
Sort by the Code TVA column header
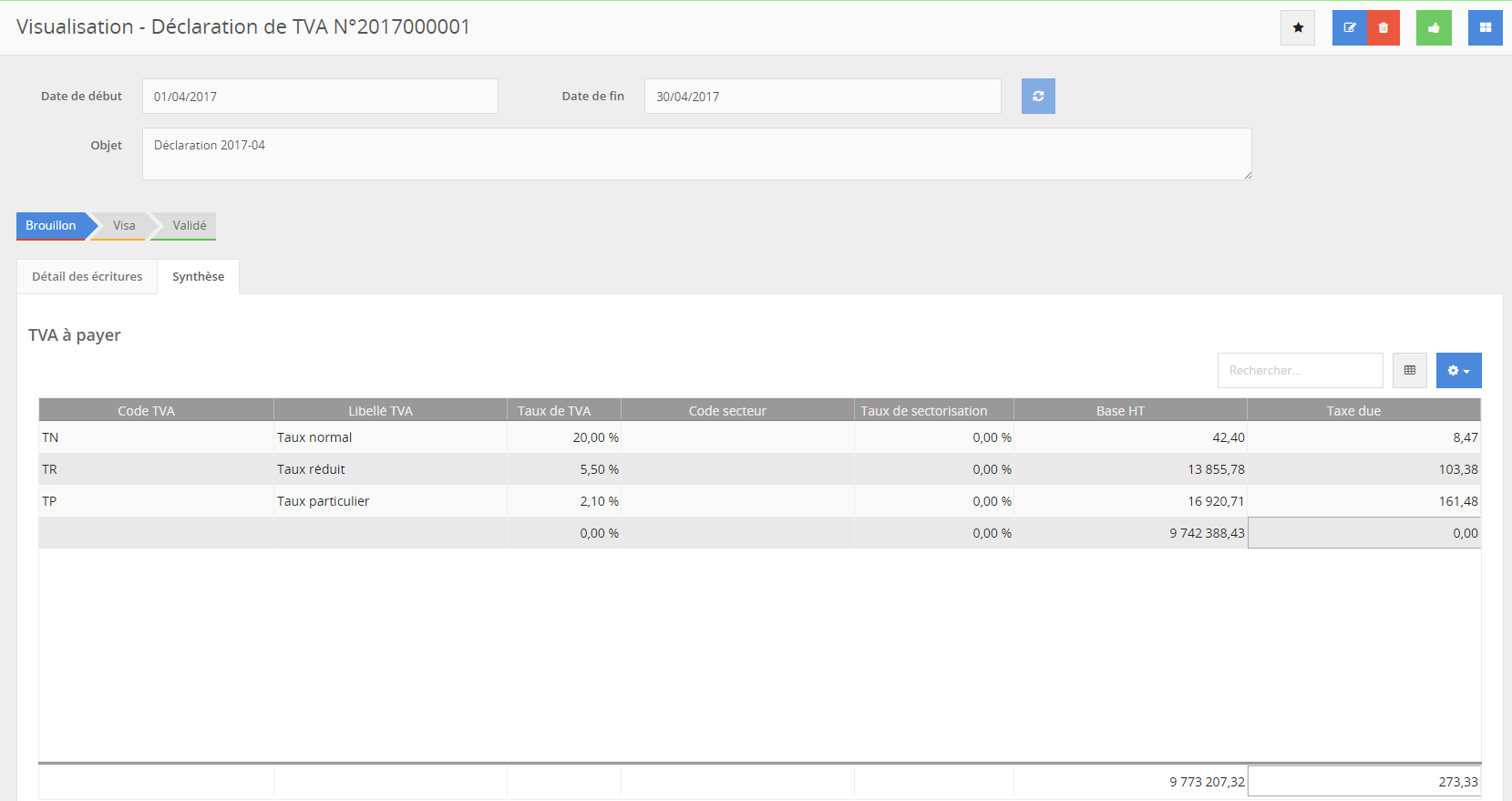(x=146, y=411)
